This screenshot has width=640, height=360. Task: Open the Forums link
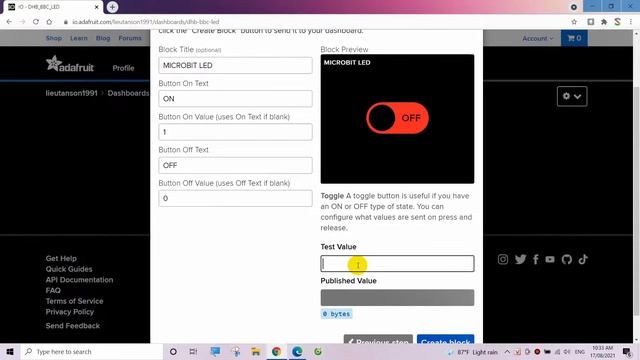tap(130, 38)
